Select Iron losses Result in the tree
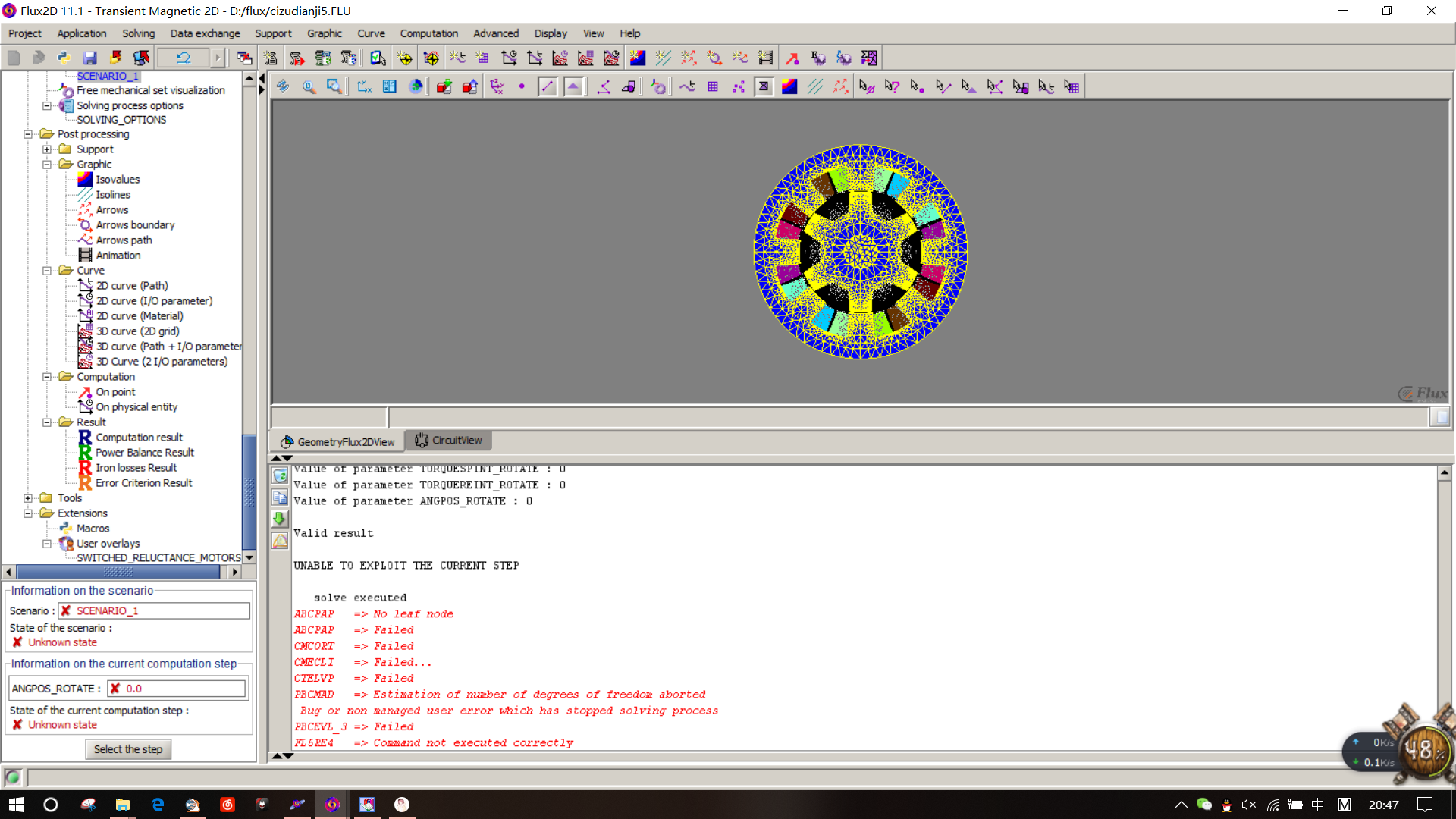This screenshot has height=819, width=1456. point(136,468)
